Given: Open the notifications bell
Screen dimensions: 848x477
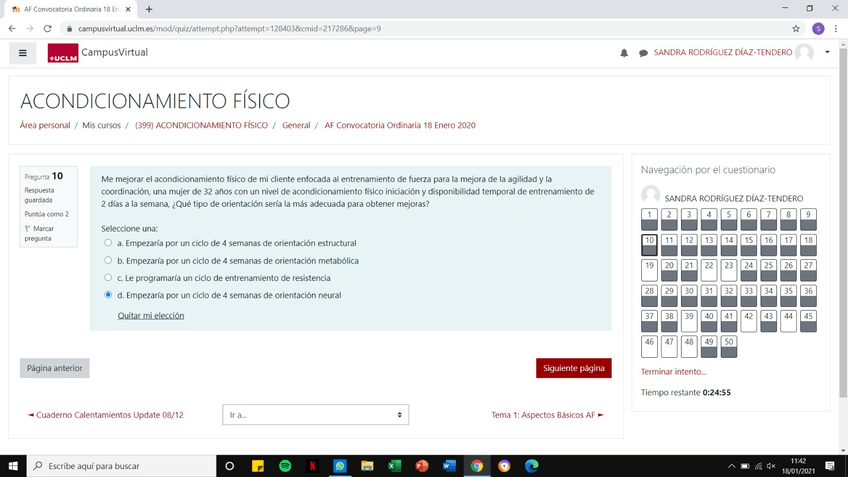Looking at the screenshot, I should pyautogui.click(x=624, y=53).
